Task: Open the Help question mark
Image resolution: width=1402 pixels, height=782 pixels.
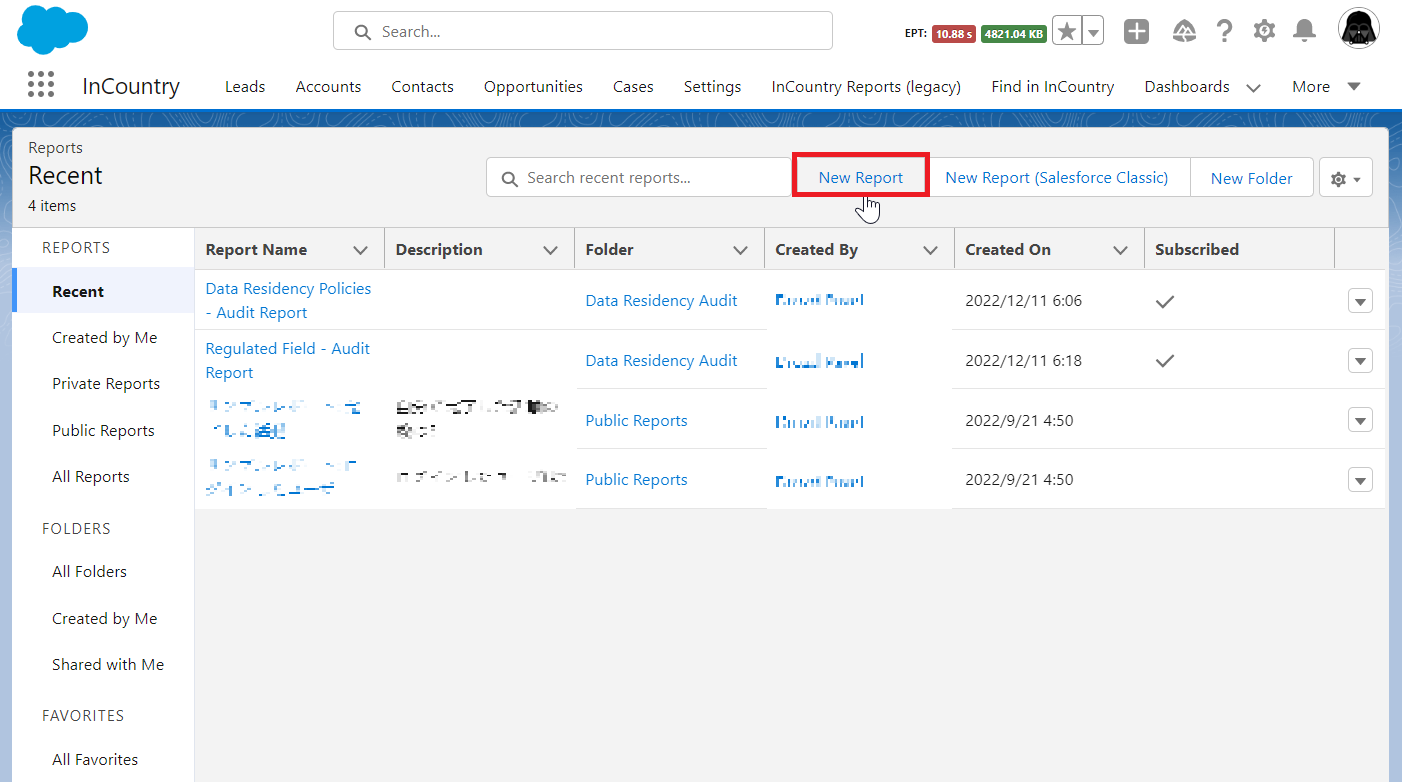Action: pos(1225,32)
